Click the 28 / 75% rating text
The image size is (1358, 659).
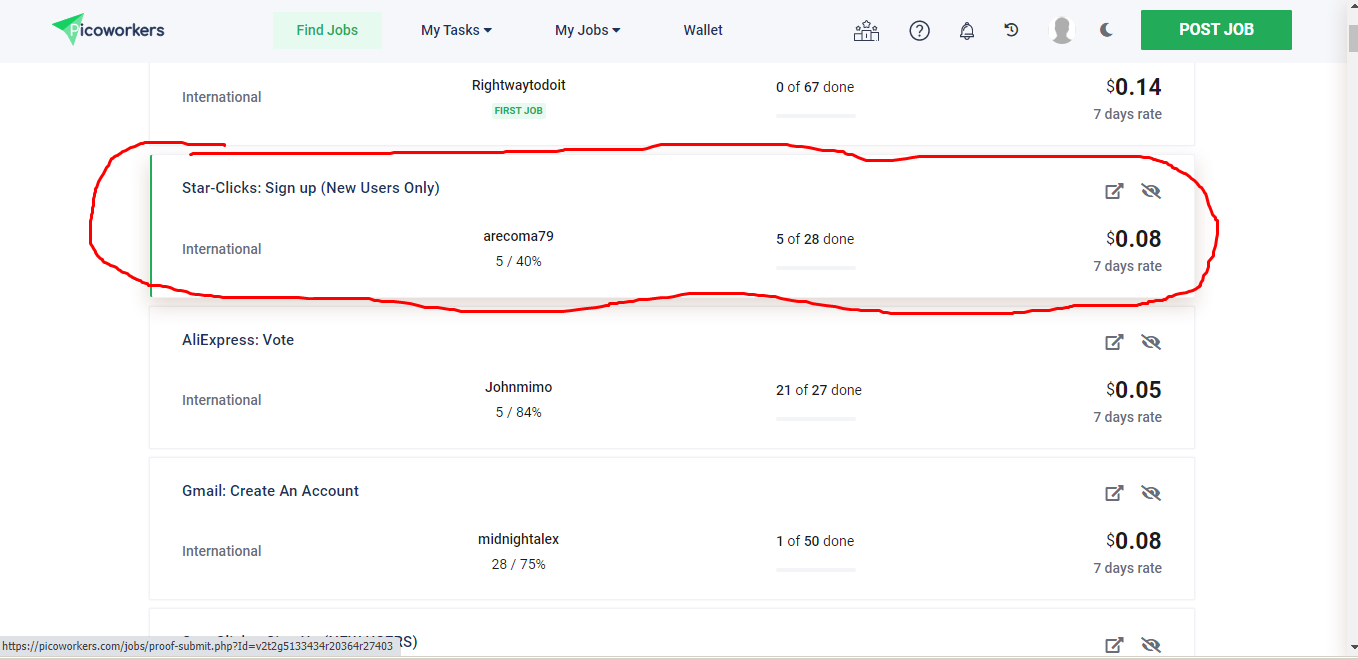pos(519,564)
